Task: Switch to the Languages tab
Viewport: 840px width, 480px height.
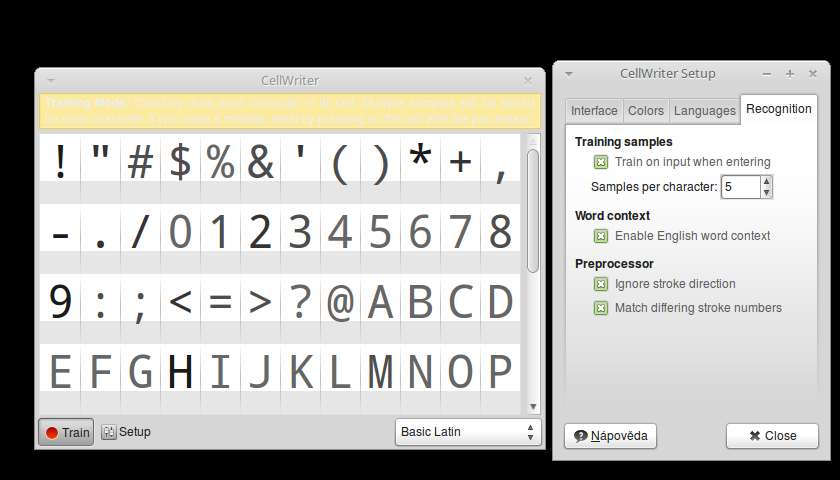Action: [704, 111]
